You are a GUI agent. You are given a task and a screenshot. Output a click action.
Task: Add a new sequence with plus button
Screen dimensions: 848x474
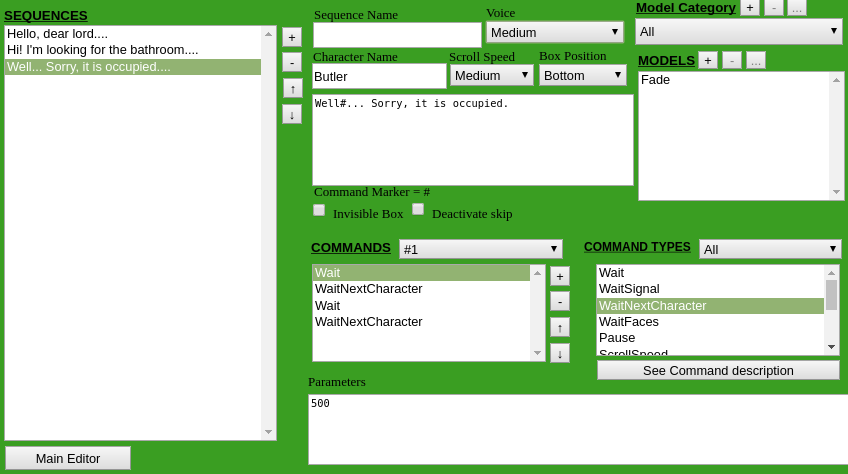pos(292,37)
